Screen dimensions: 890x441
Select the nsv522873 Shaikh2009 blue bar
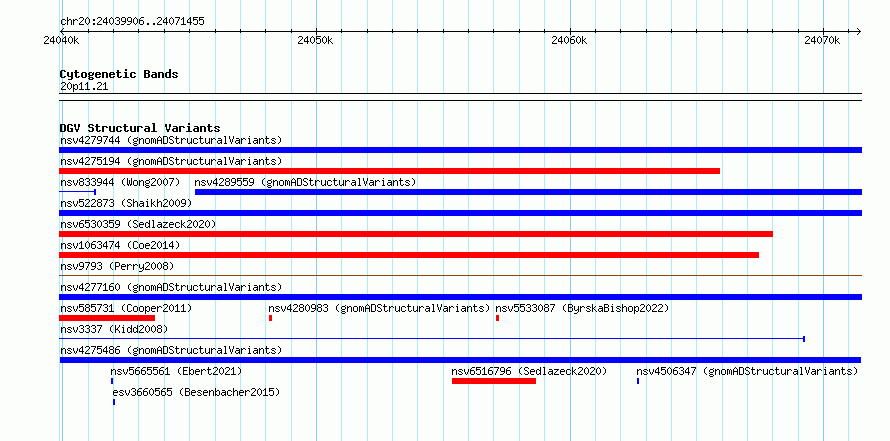coord(460,213)
